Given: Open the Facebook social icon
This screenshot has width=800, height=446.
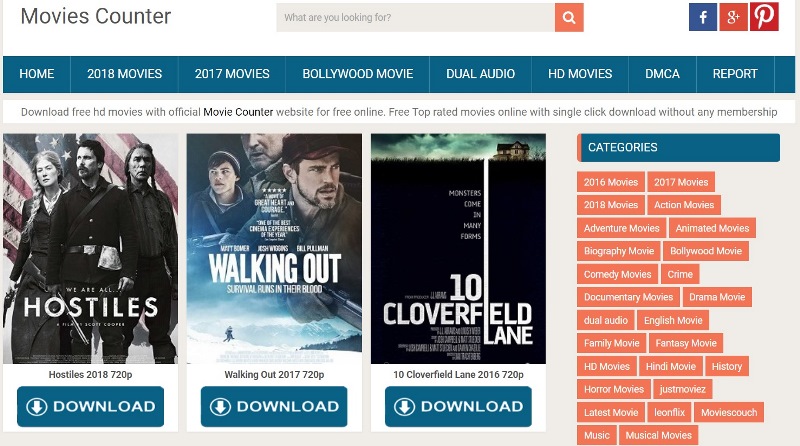Looking at the screenshot, I should [703, 17].
